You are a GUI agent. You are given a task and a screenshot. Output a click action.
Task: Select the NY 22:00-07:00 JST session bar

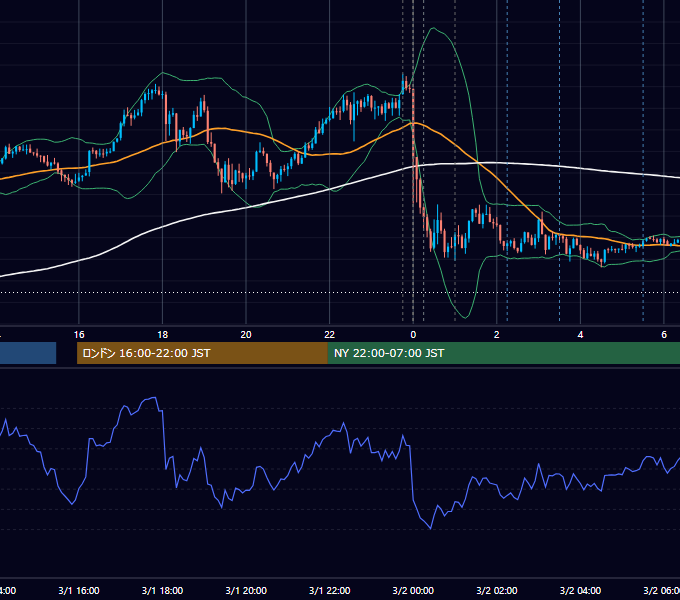point(503,353)
